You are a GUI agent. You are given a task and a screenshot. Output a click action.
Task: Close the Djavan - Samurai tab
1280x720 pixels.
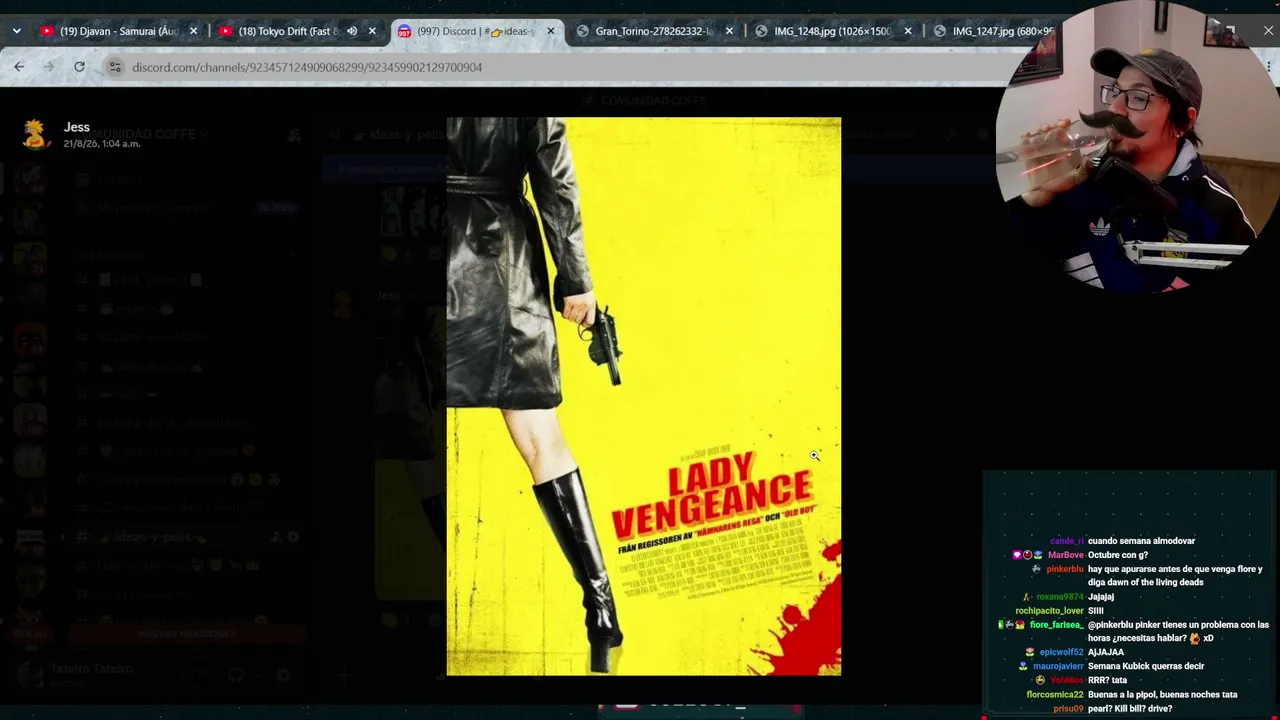(194, 31)
